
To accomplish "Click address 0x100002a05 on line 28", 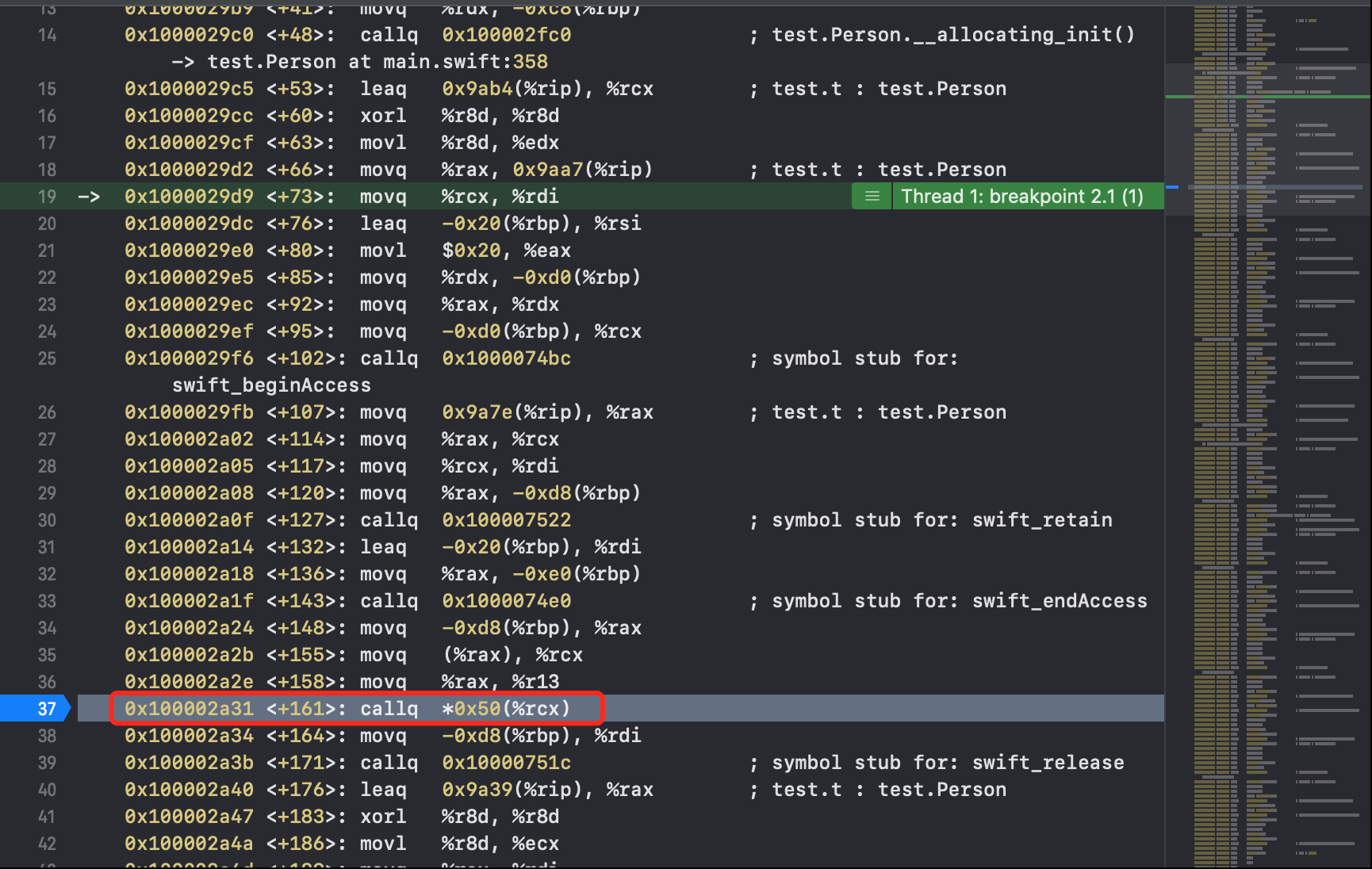I will point(189,466).
